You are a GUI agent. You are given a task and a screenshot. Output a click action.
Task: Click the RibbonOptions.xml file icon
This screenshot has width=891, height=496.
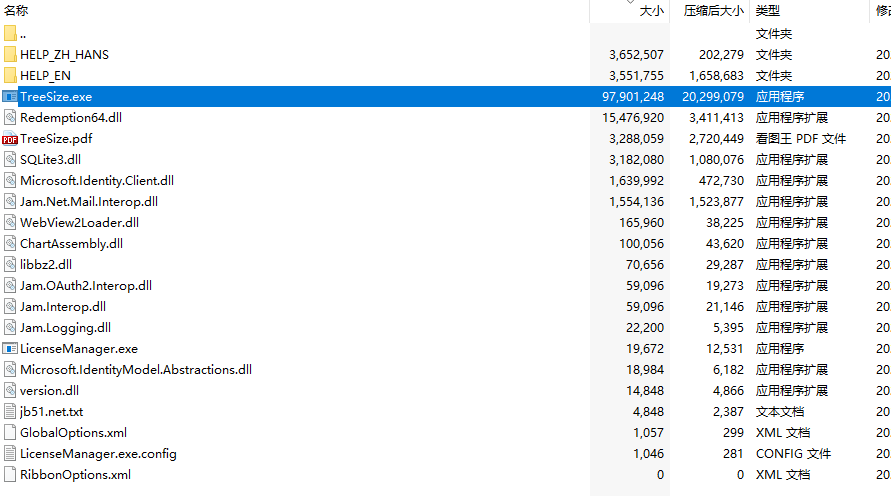click(10, 475)
